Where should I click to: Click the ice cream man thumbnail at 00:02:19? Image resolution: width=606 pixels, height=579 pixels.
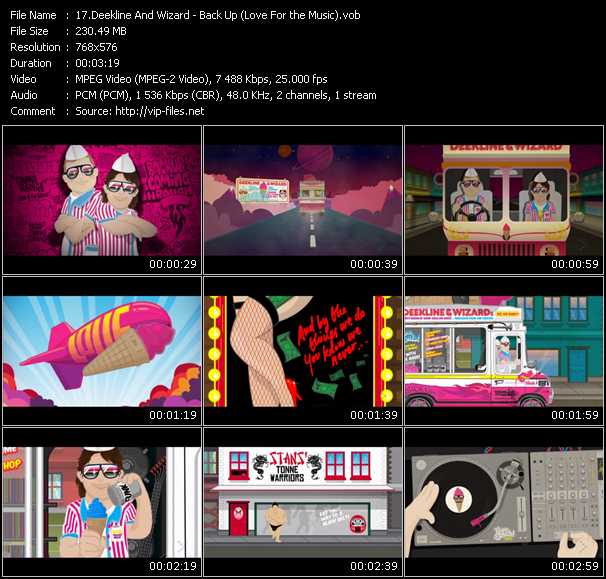point(102,502)
